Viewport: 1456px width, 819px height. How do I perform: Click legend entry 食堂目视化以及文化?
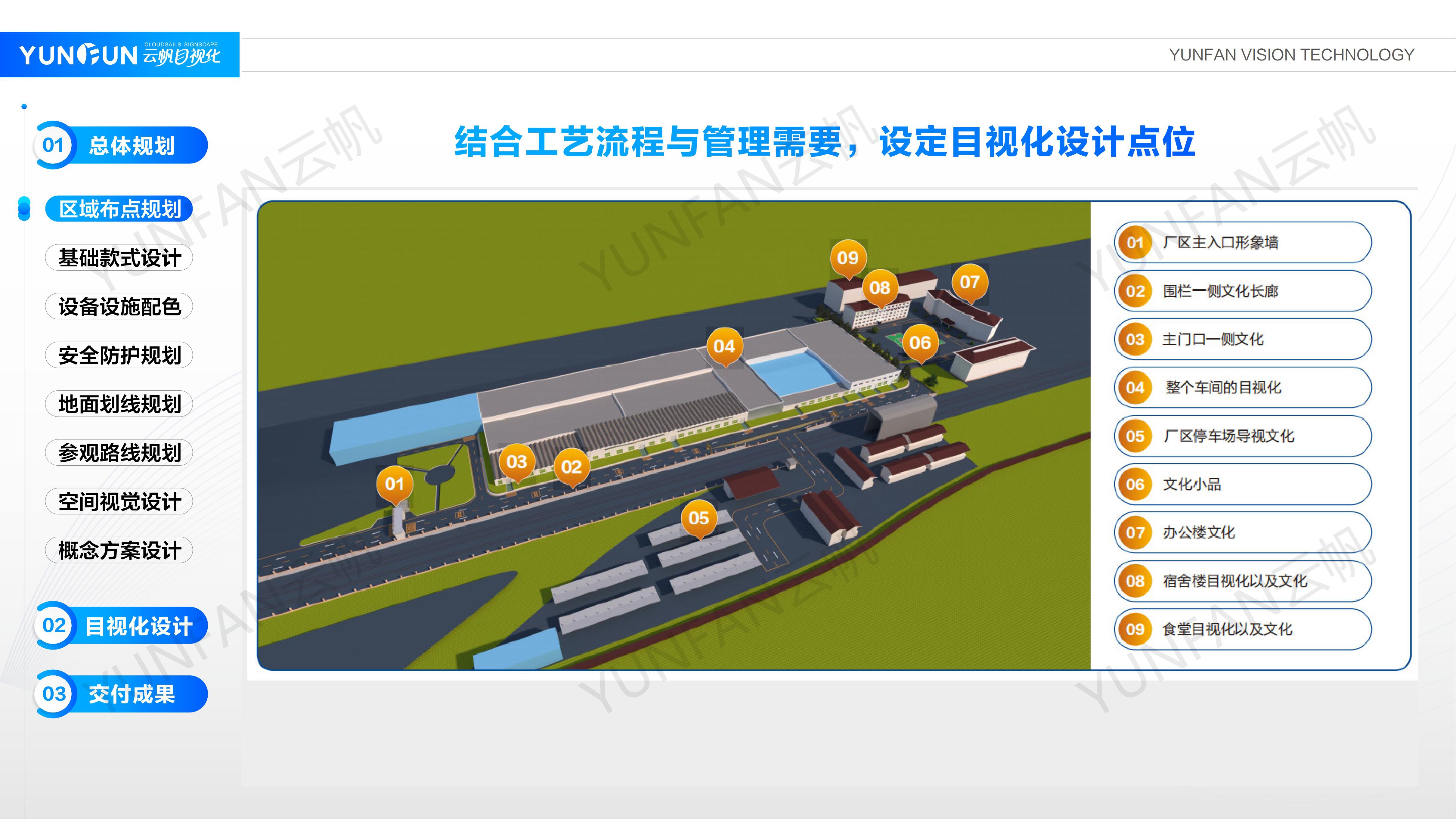[x=1243, y=629]
